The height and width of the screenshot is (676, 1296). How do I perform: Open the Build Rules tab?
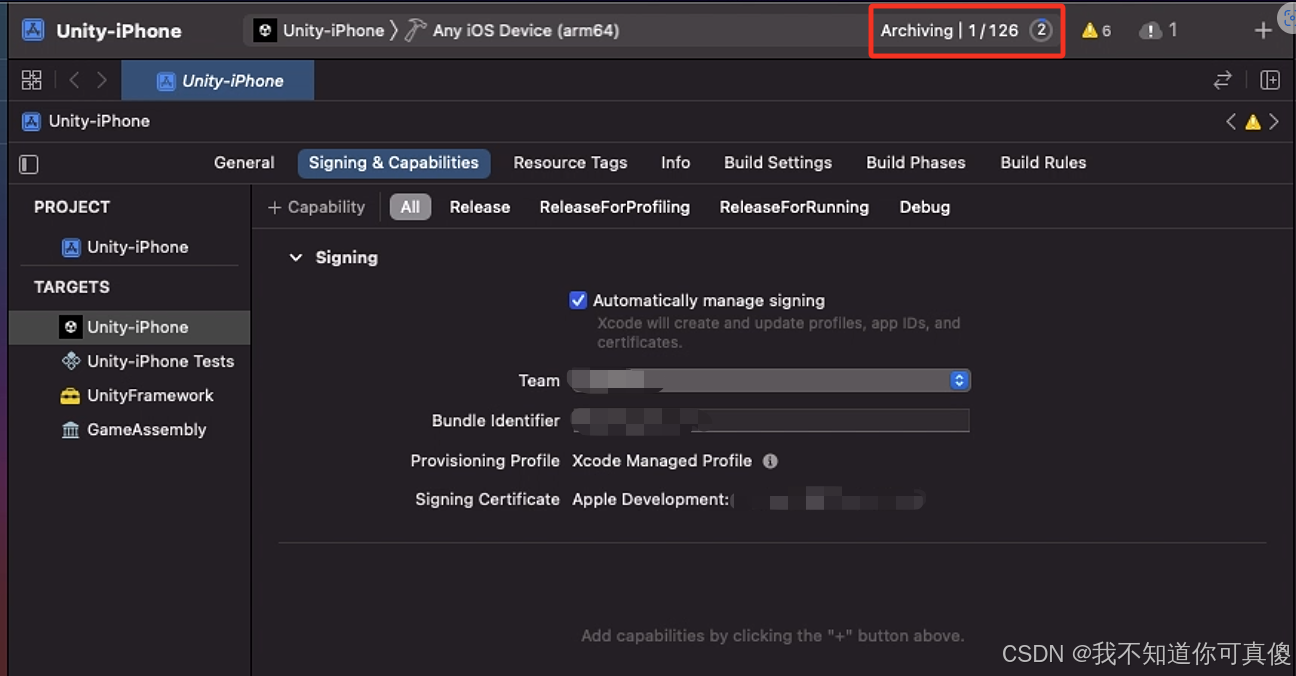tap(1043, 162)
